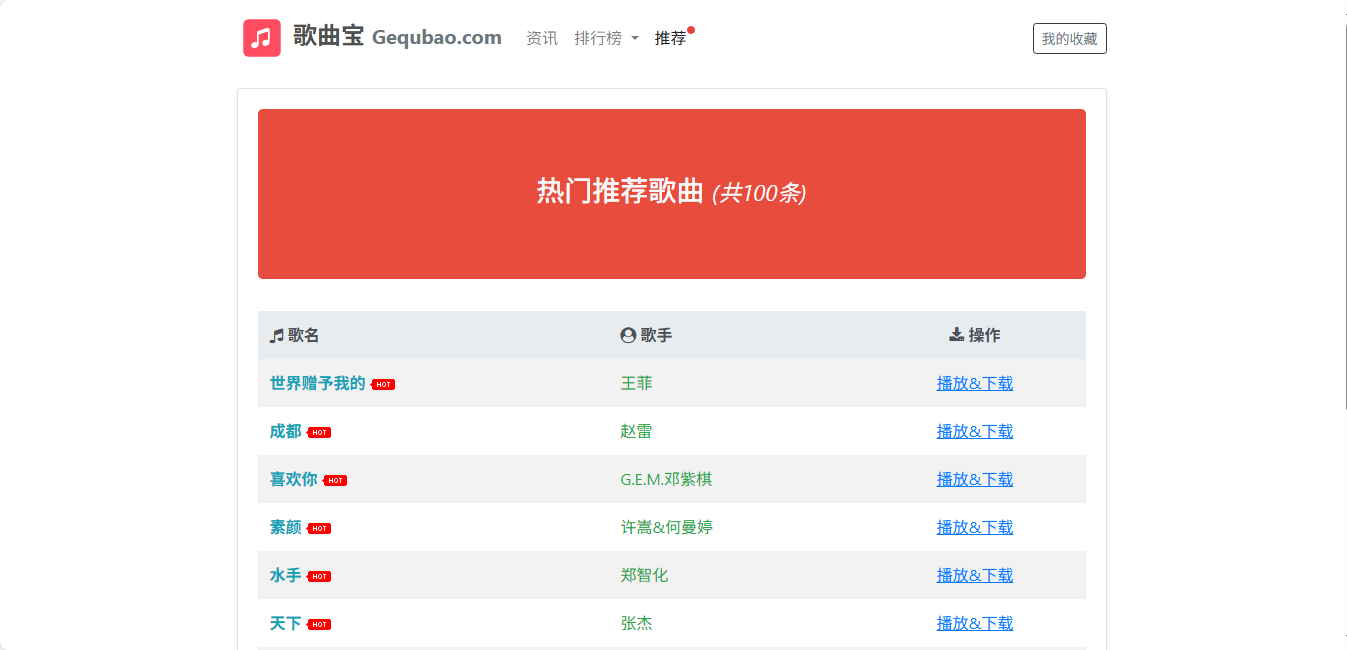The width and height of the screenshot is (1347, 650).
Task: Click the download icon beside 操作
Action: click(x=956, y=335)
